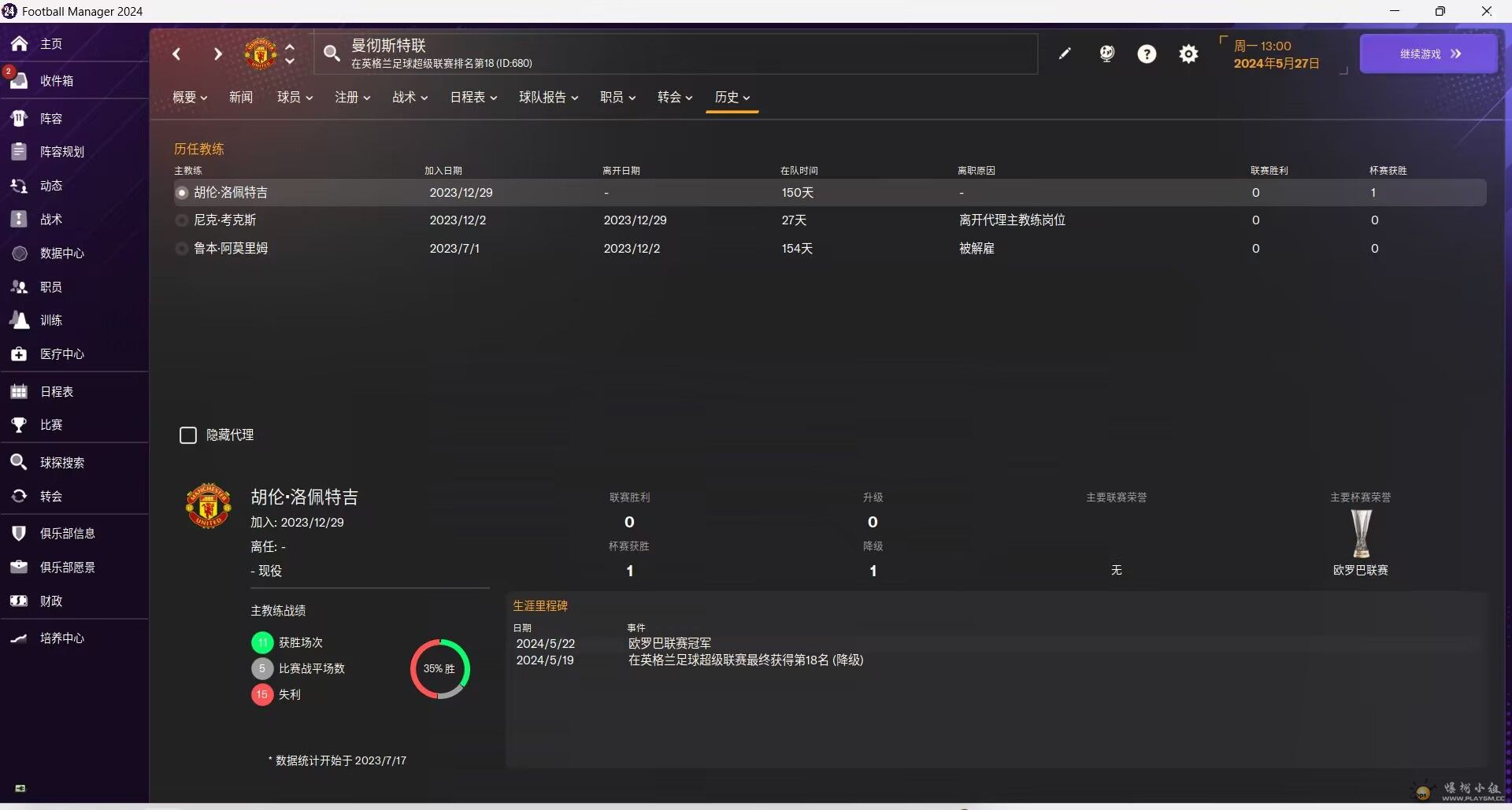Sort by 在队时间 column header
Screen dimensions: 1512x810
click(x=799, y=171)
